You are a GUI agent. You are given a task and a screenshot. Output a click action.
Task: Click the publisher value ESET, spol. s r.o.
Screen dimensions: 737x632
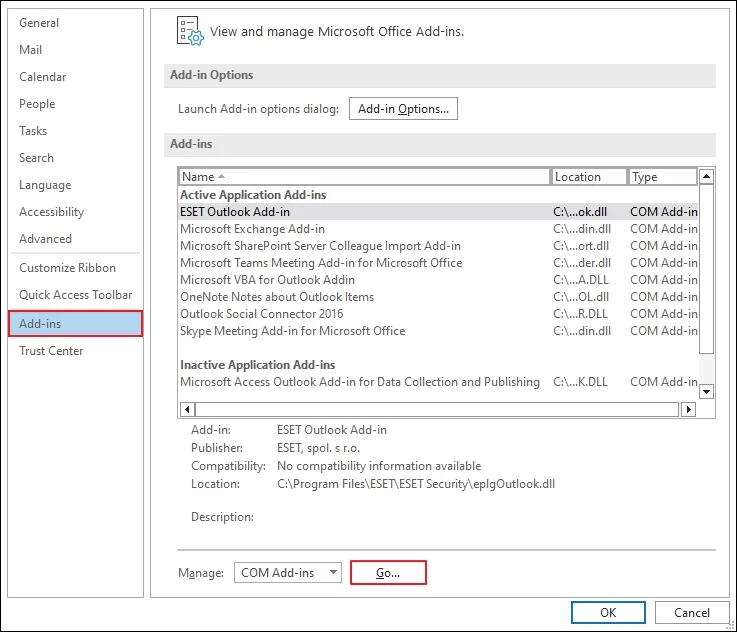318,448
